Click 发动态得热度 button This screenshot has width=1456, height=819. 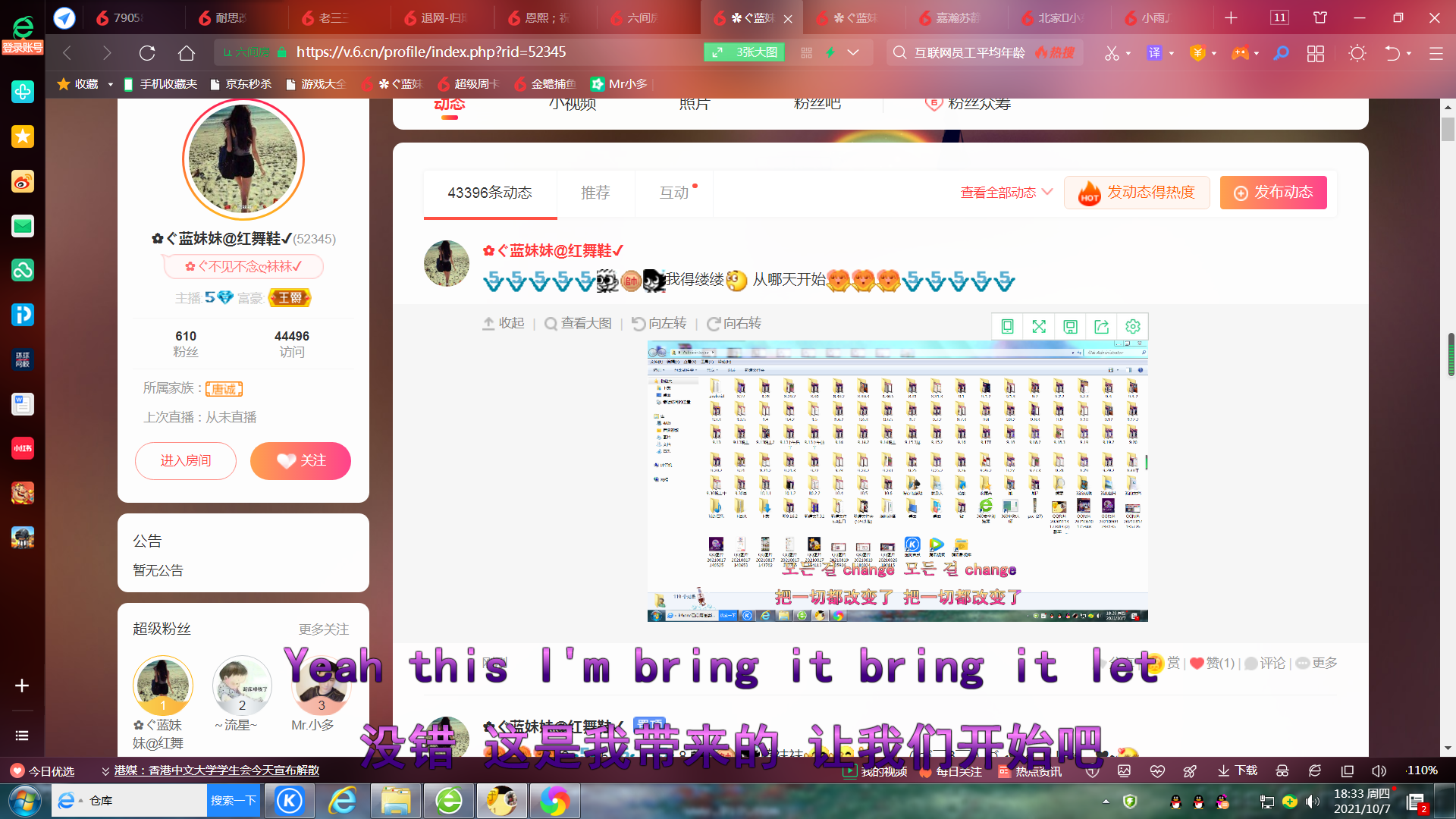1137,193
